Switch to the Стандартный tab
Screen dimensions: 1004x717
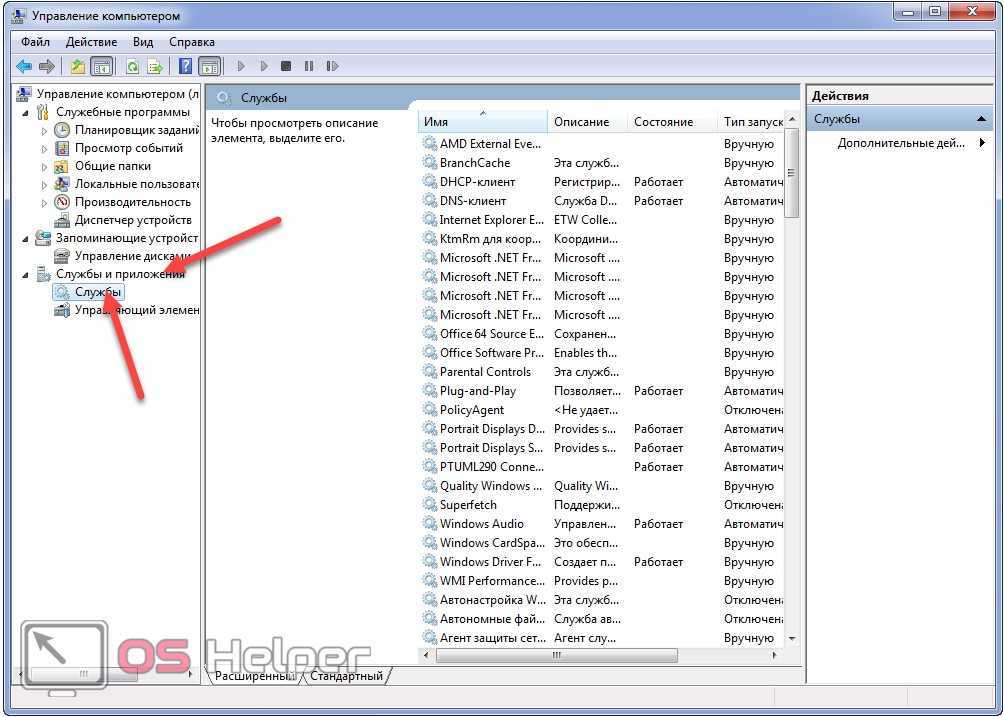tap(346, 676)
